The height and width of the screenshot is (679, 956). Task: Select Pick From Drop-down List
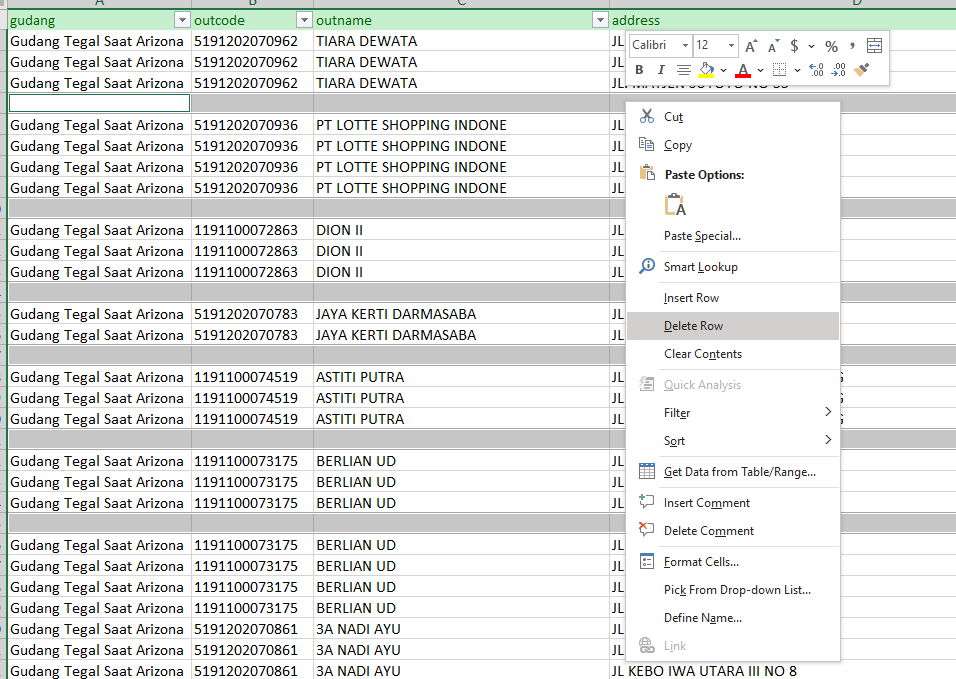click(x=733, y=591)
